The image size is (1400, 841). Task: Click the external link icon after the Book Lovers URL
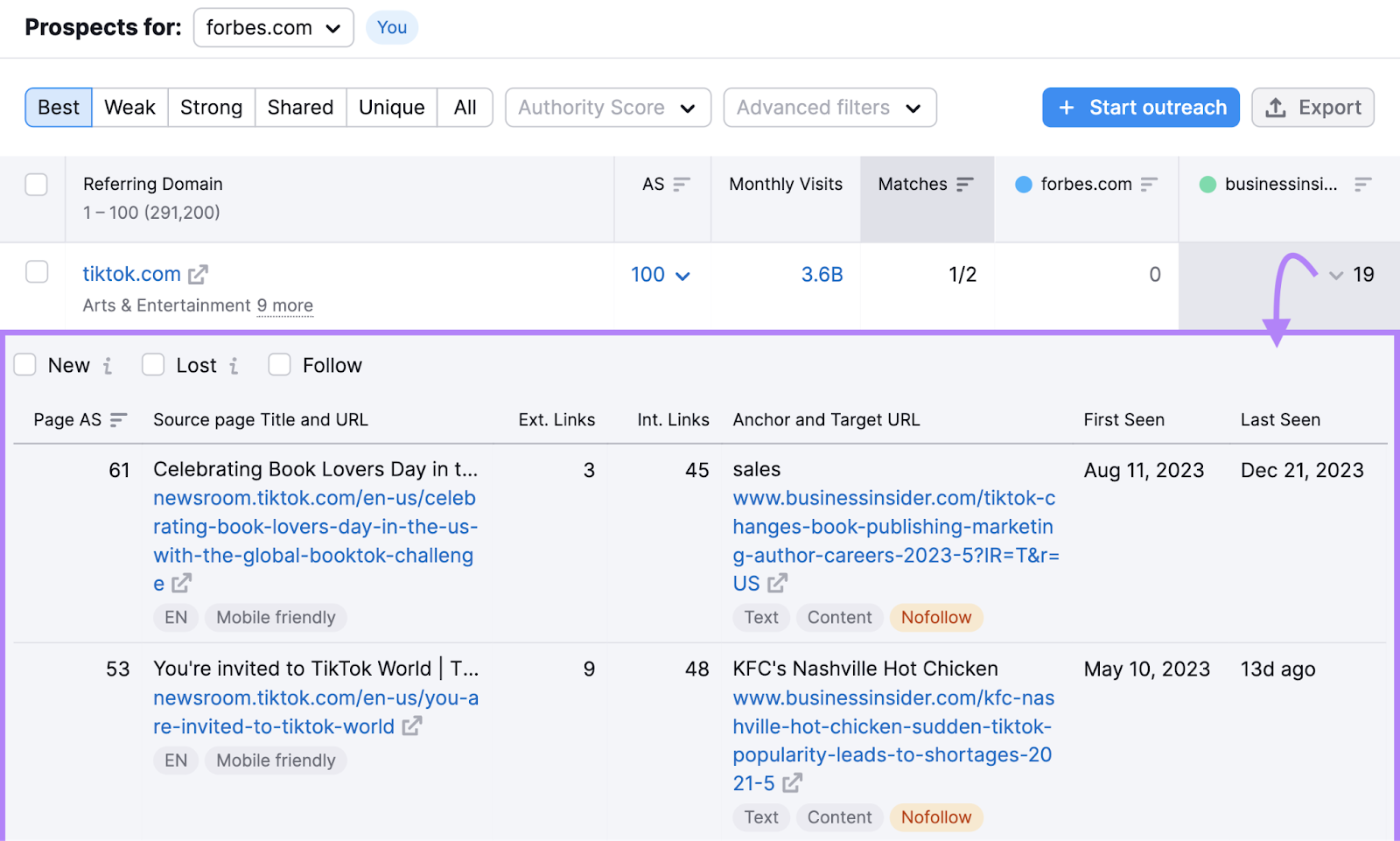click(x=181, y=583)
